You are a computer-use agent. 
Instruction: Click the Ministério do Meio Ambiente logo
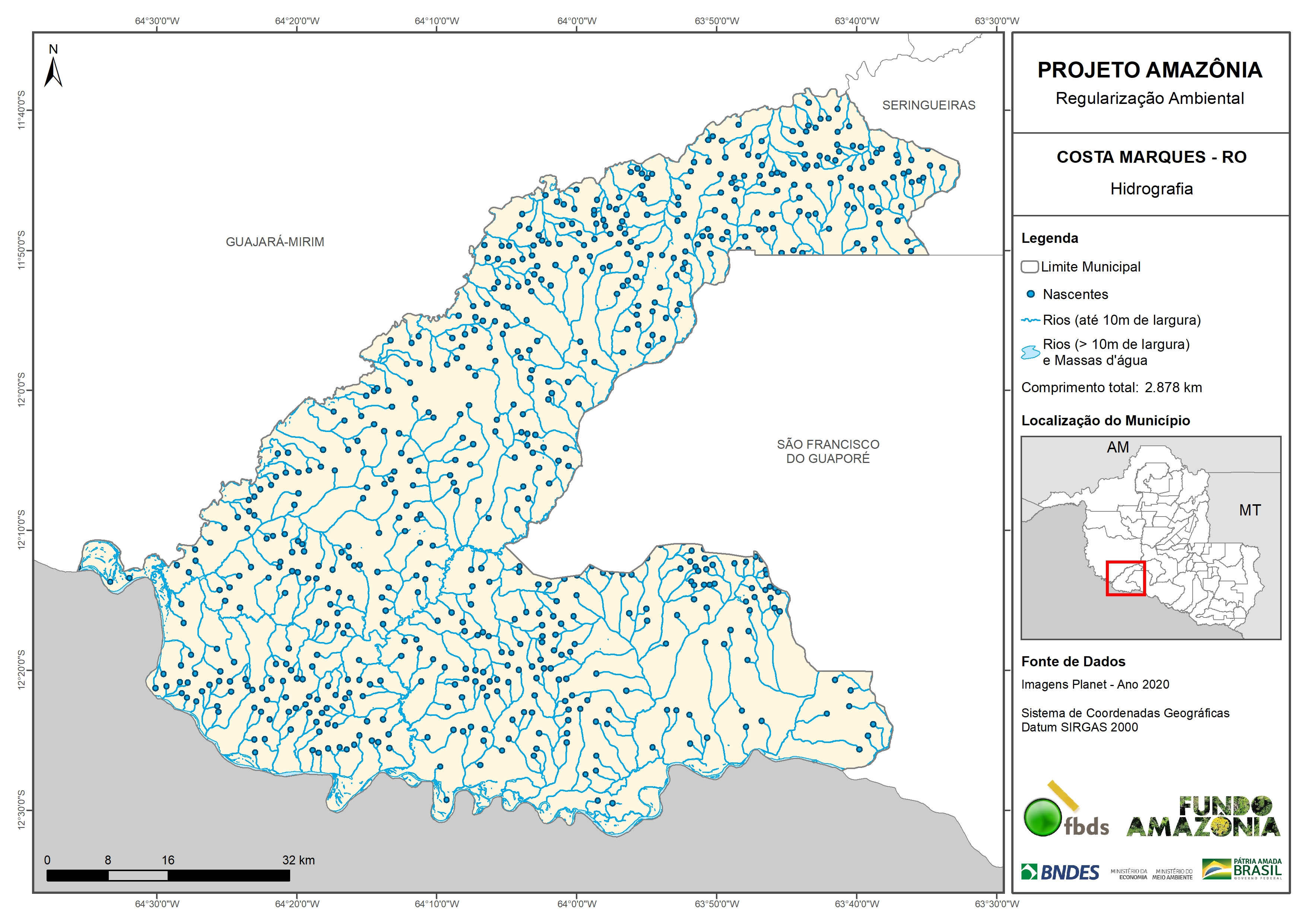[1172, 874]
